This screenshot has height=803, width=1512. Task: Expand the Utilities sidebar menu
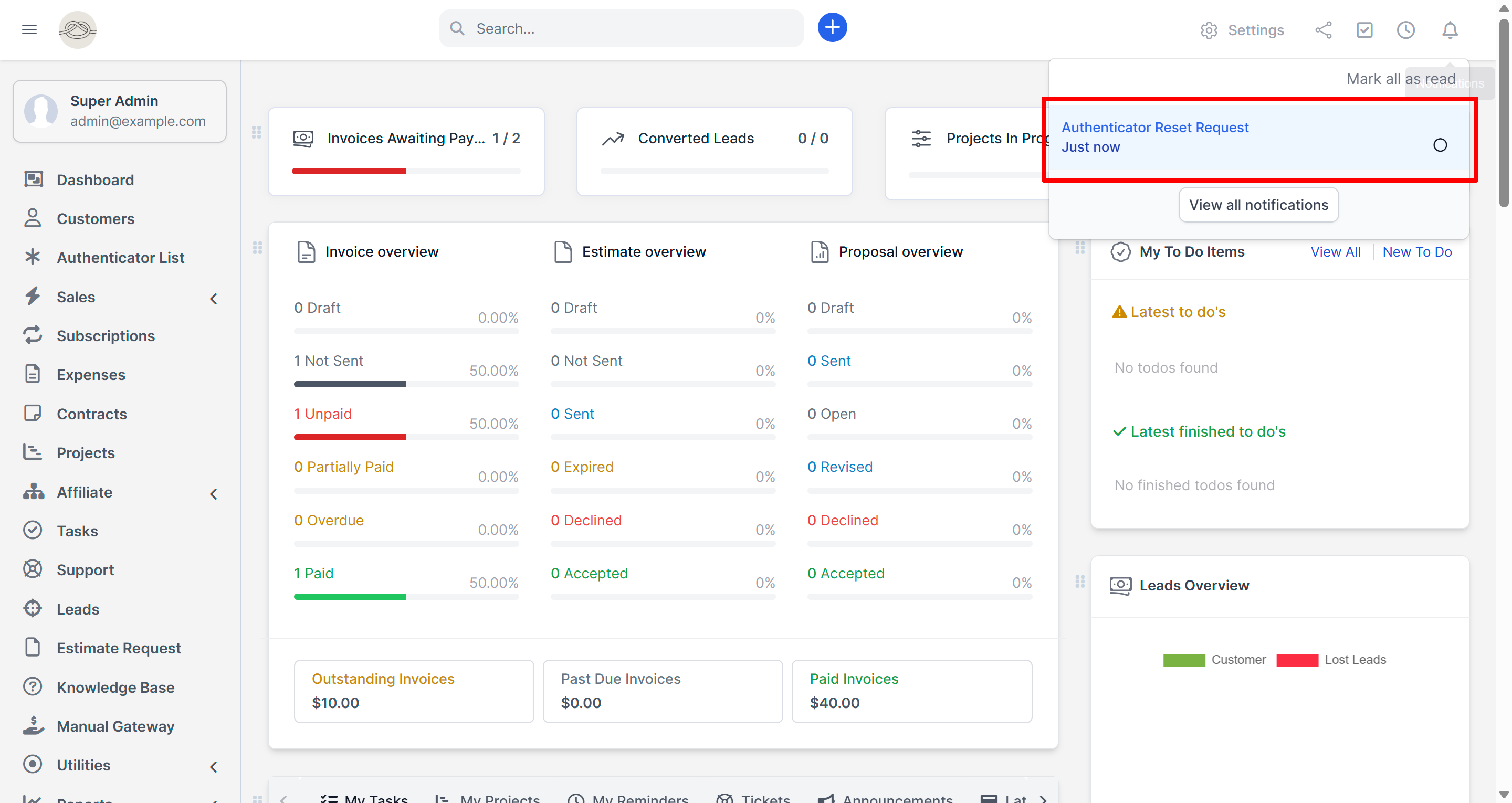click(213, 767)
